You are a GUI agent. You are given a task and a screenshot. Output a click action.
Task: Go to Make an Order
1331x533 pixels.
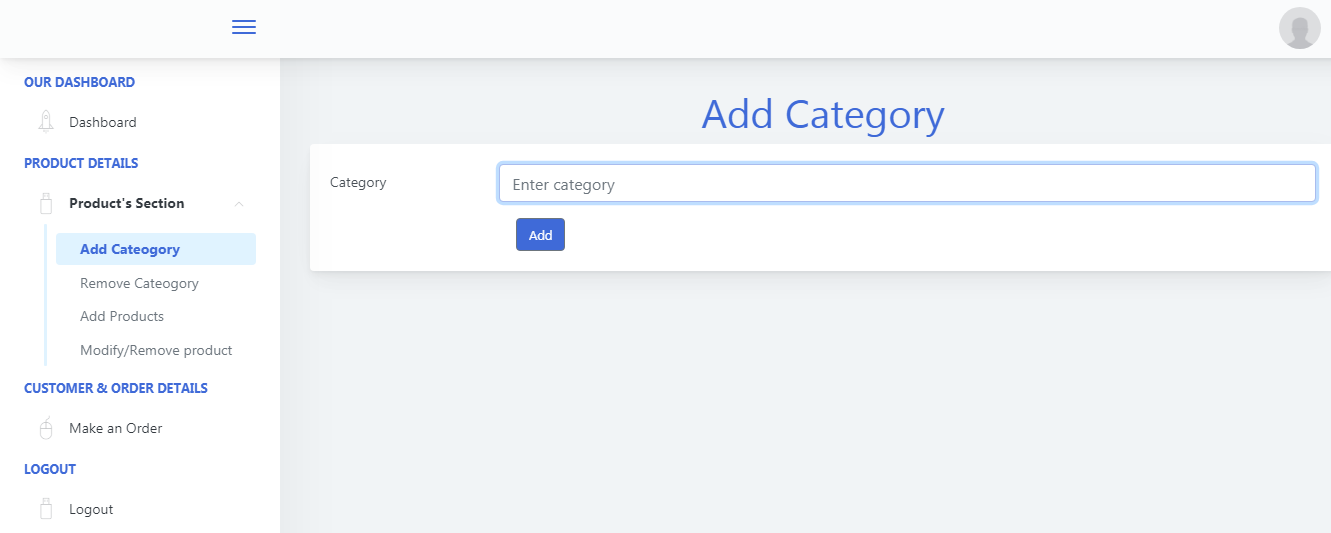[x=115, y=428]
